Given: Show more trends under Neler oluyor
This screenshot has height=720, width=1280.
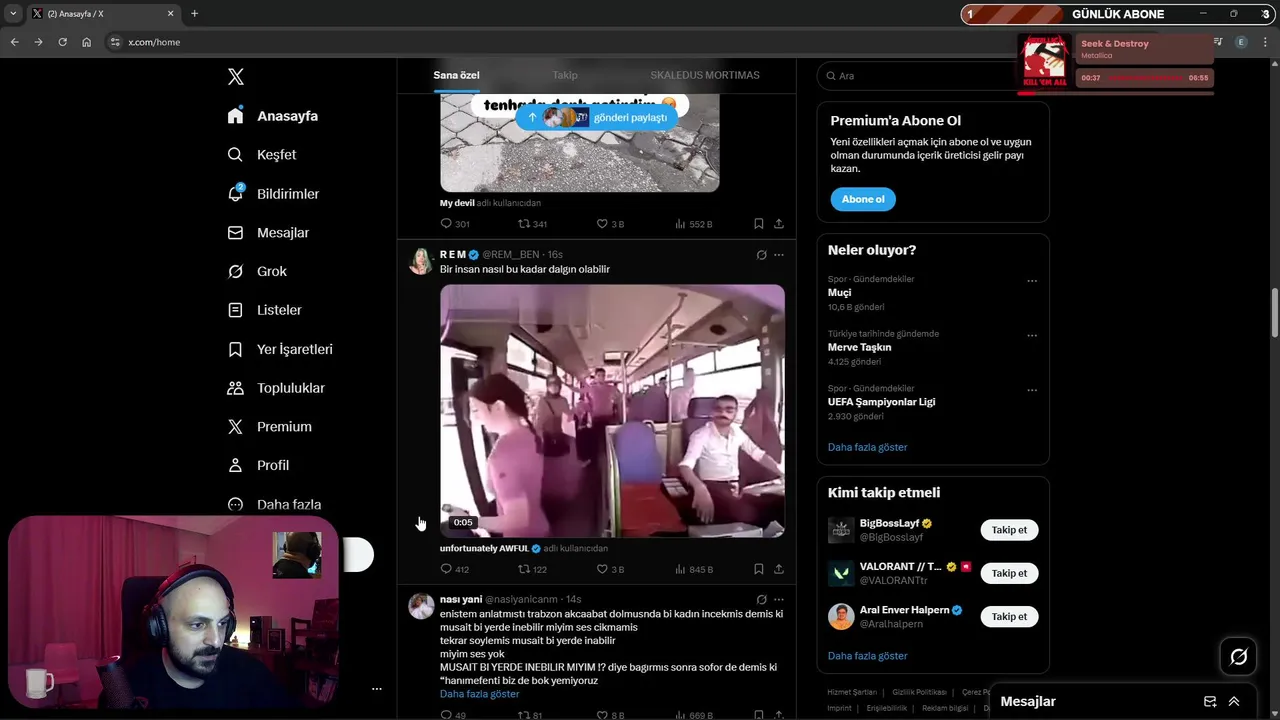Looking at the screenshot, I should [x=867, y=447].
